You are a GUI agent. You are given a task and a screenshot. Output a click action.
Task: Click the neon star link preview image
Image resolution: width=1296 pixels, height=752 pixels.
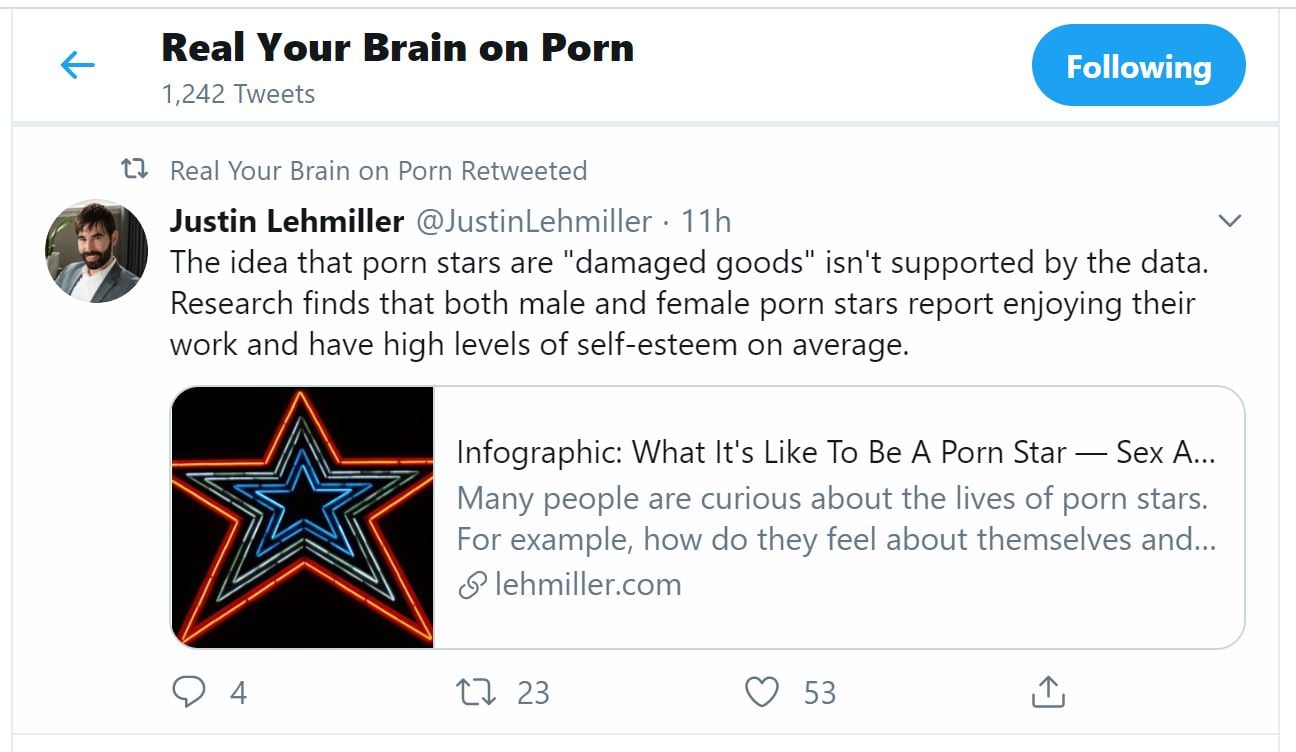click(303, 518)
